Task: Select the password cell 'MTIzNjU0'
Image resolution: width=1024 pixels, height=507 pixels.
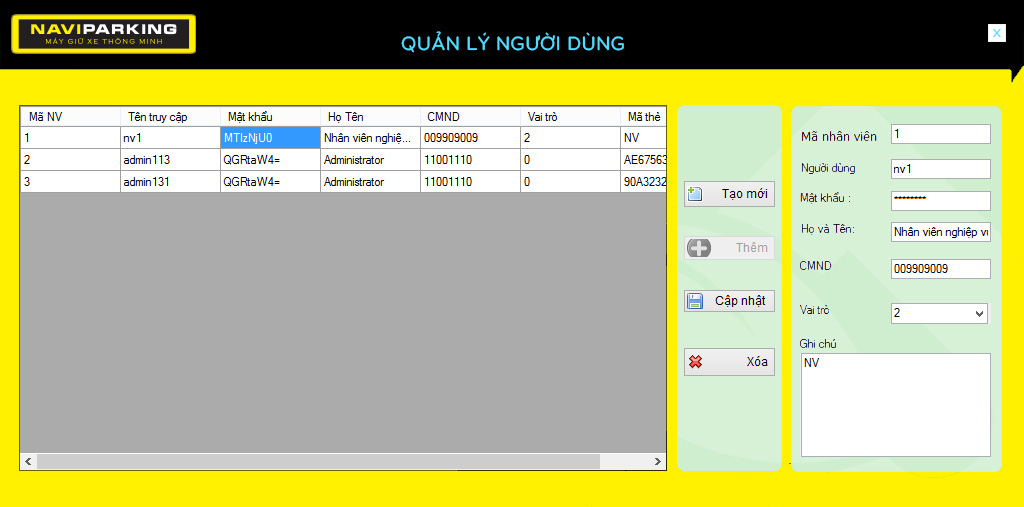Action: [270, 138]
